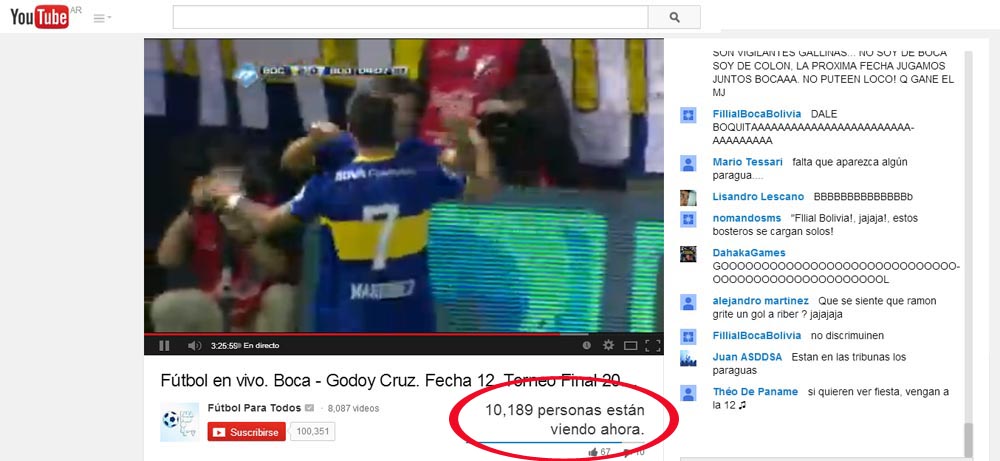Image resolution: width=1000 pixels, height=461 pixels.
Task: Open the DahakaGames username
Action: (749, 252)
